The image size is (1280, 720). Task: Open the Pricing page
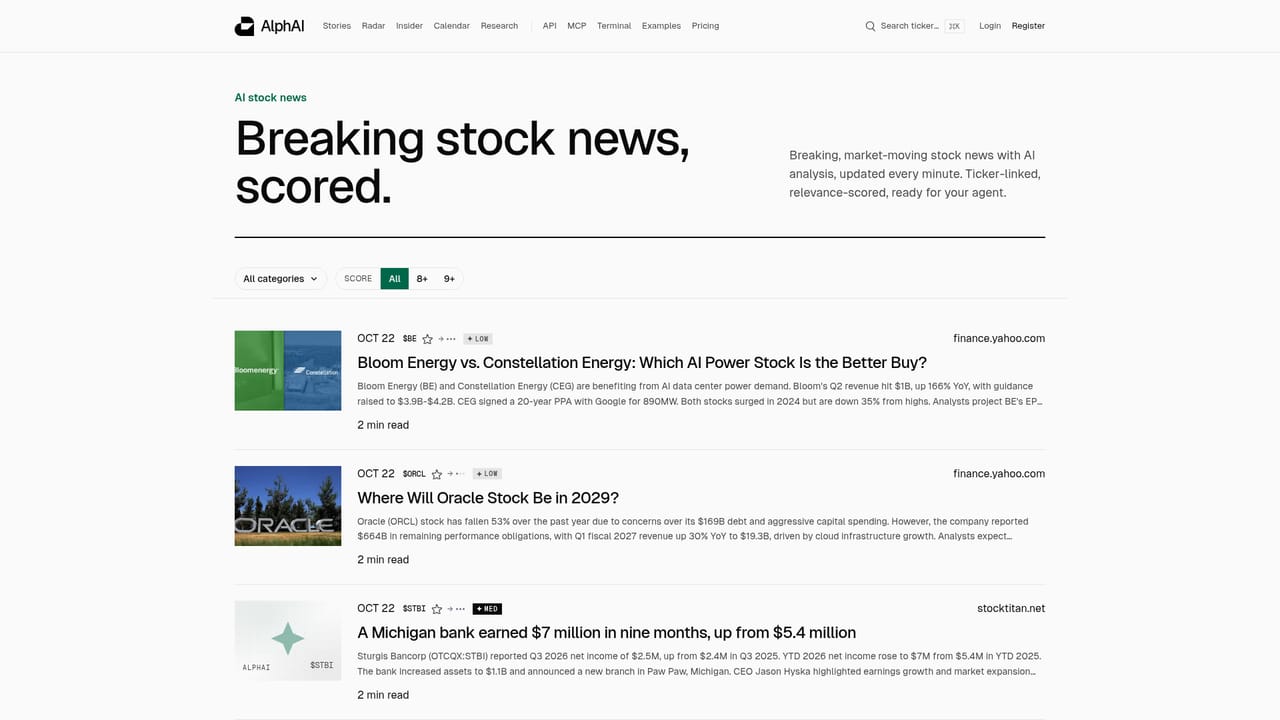point(705,26)
